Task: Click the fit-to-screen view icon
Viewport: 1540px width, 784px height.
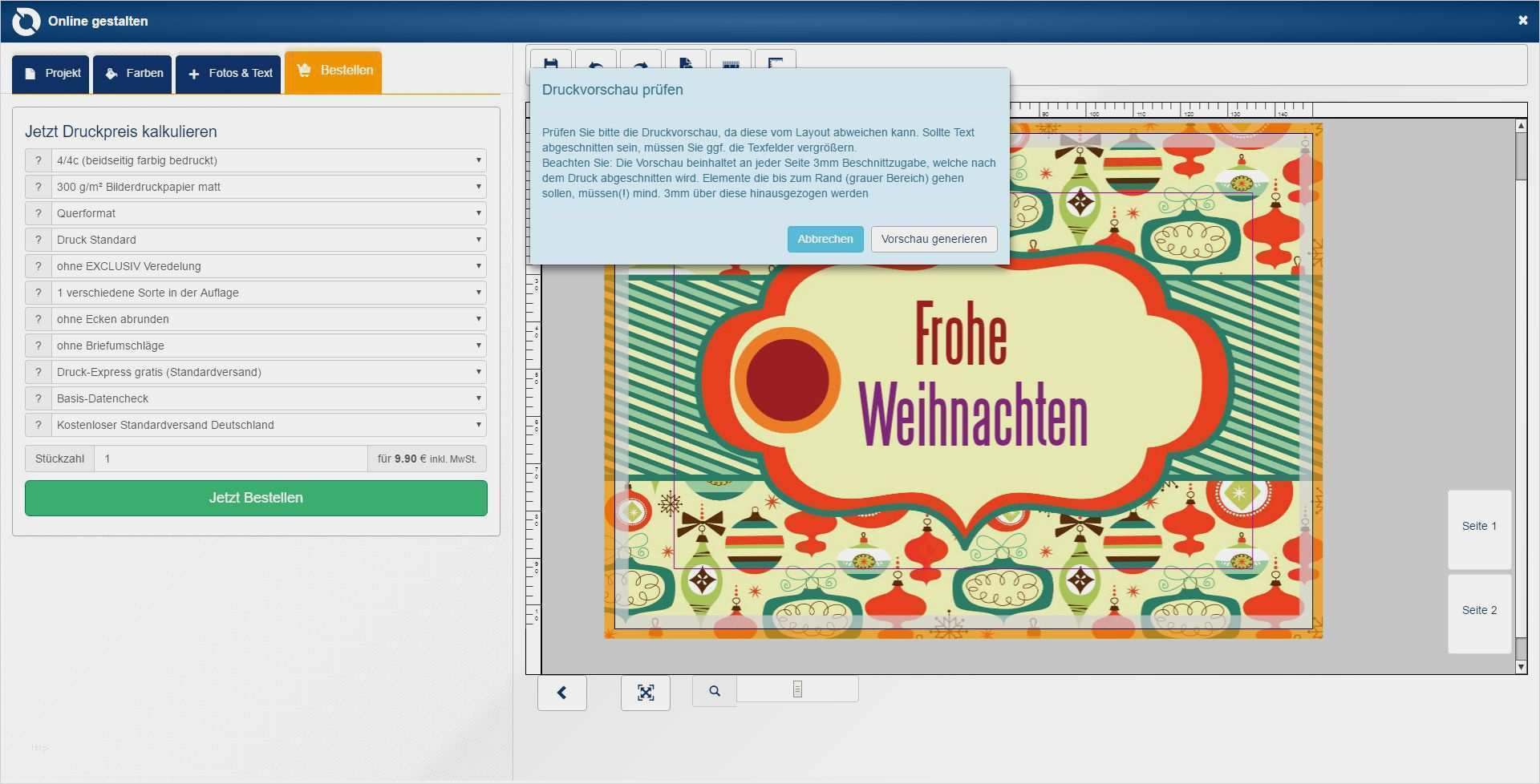Action: (x=646, y=693)
